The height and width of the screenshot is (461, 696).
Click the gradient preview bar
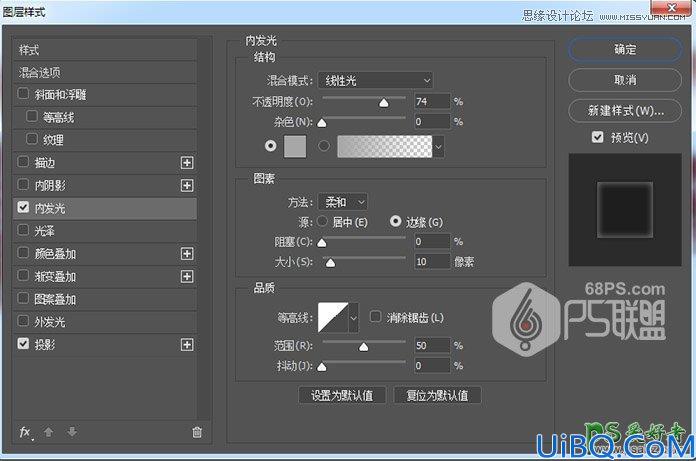click(384, 146)
